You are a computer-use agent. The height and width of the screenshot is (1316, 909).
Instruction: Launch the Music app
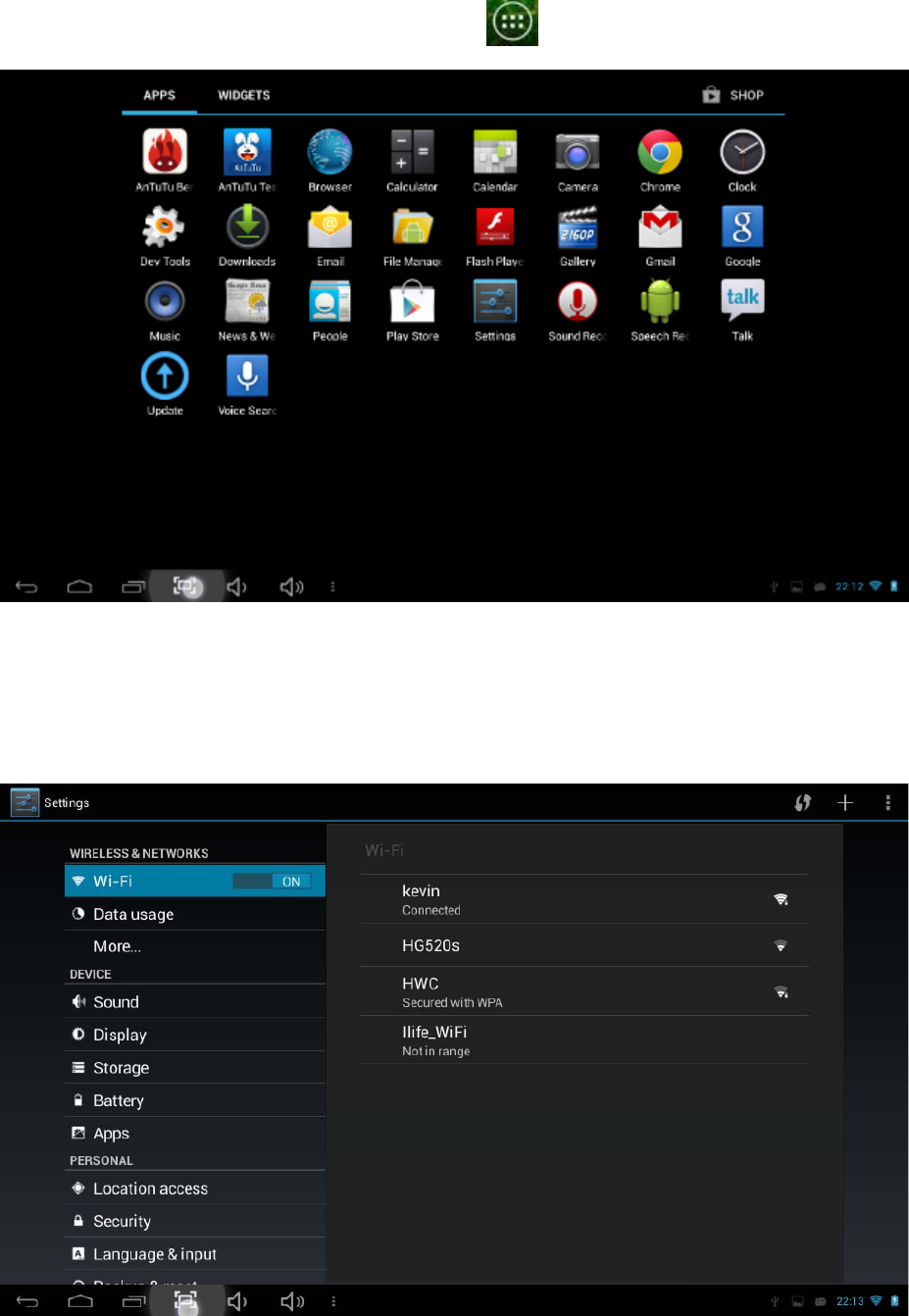pyautogui.click(x=165, y=309)
